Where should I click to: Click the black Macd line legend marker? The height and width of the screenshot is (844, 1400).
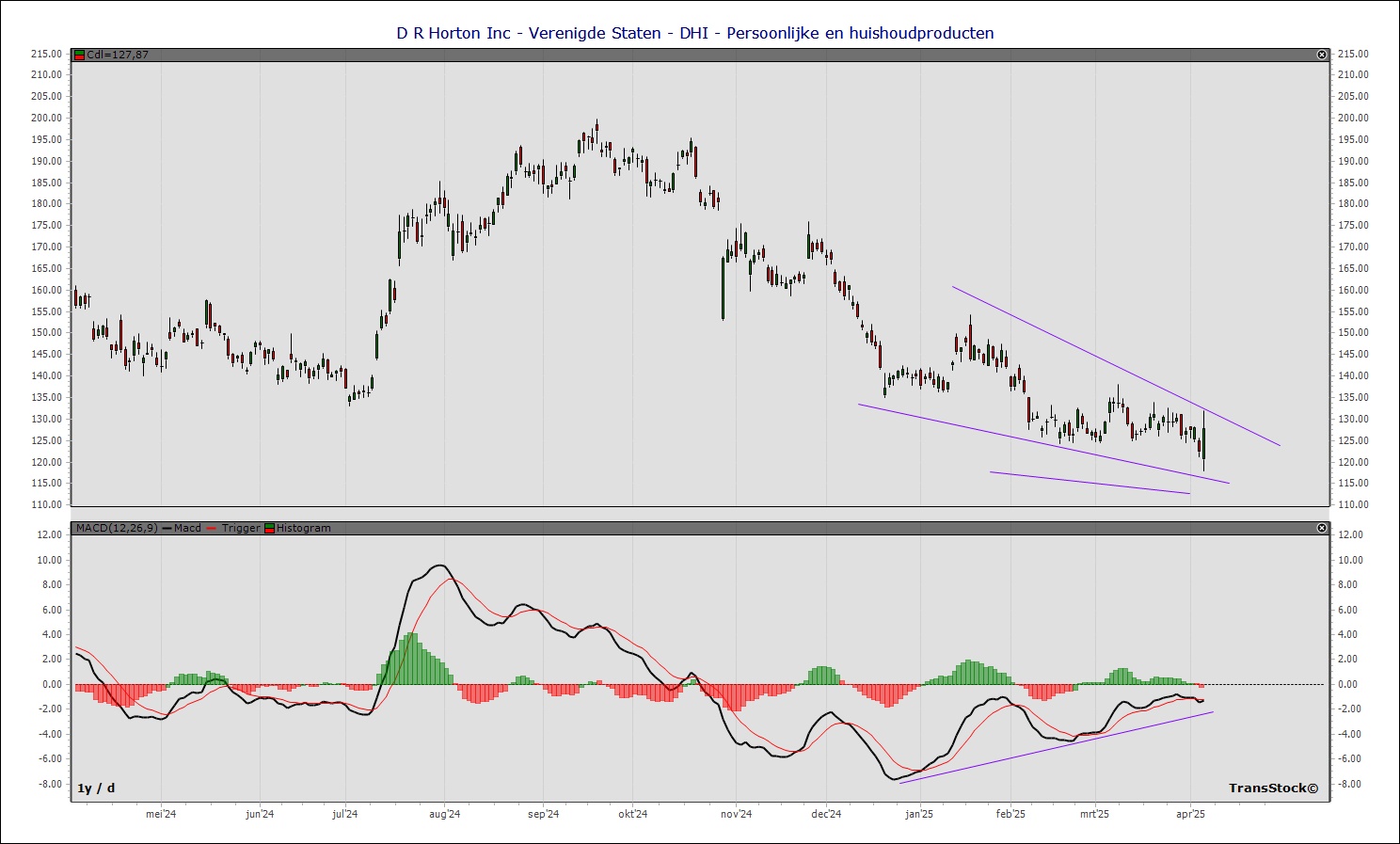pyautogui.click(x=167, y=528)
